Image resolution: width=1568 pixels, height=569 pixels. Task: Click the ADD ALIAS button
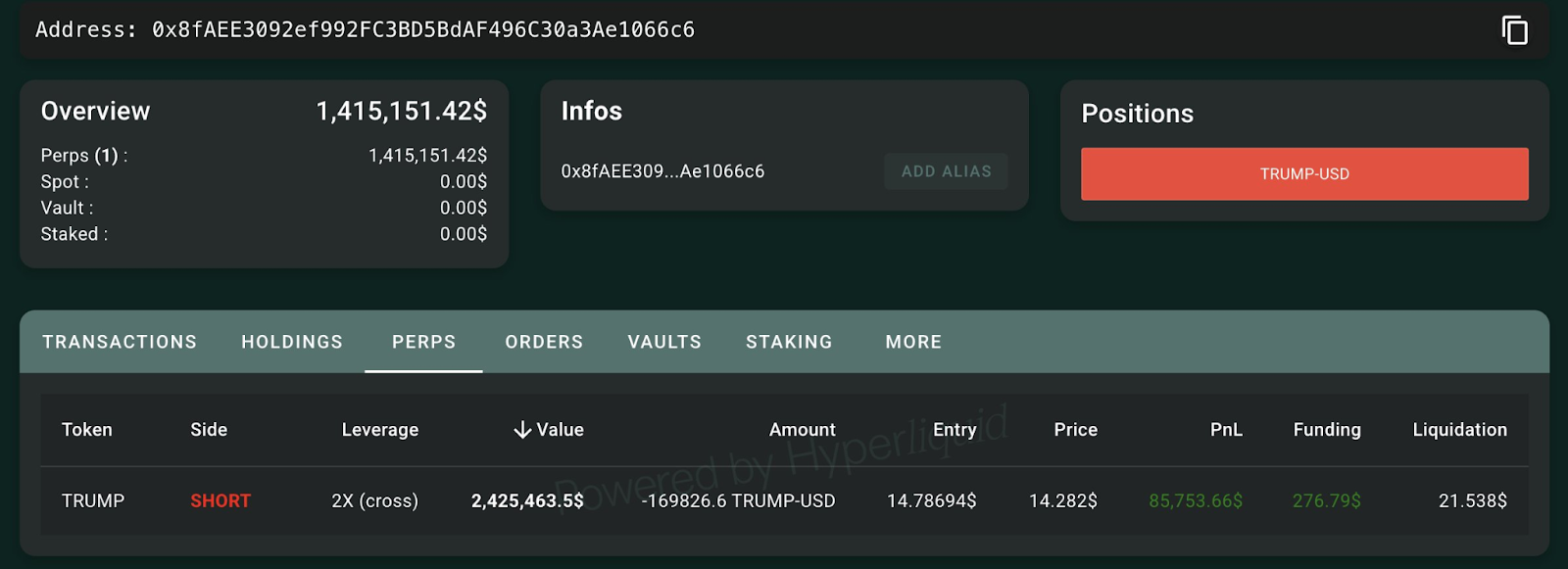coord(946,171)
